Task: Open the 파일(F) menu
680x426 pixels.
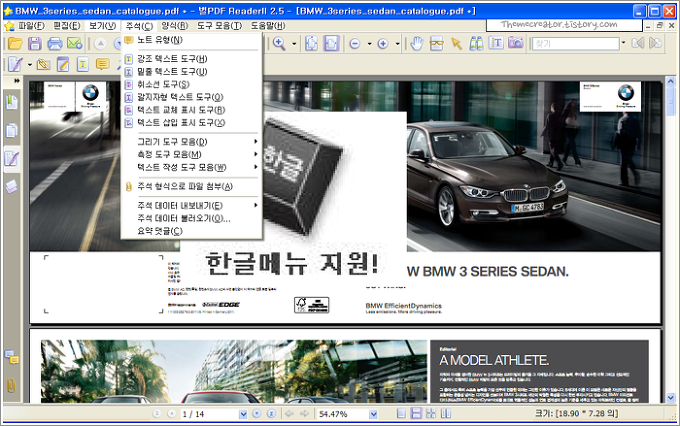Action: point(31,26)
